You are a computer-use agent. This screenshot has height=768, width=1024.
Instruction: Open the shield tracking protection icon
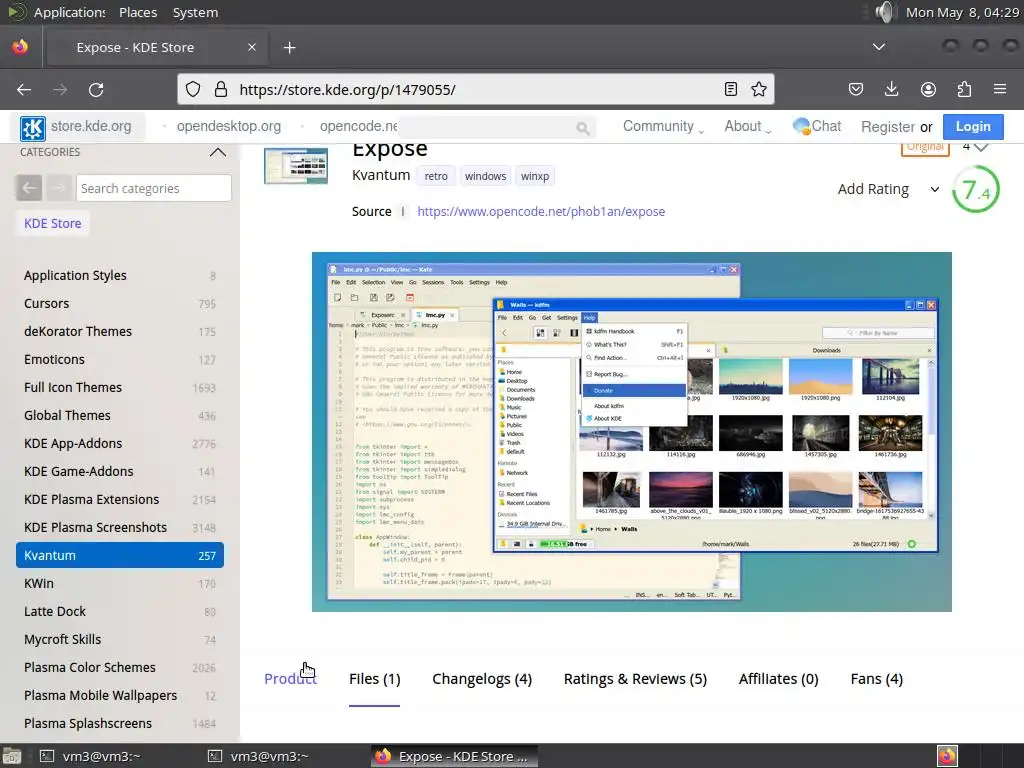193,89
